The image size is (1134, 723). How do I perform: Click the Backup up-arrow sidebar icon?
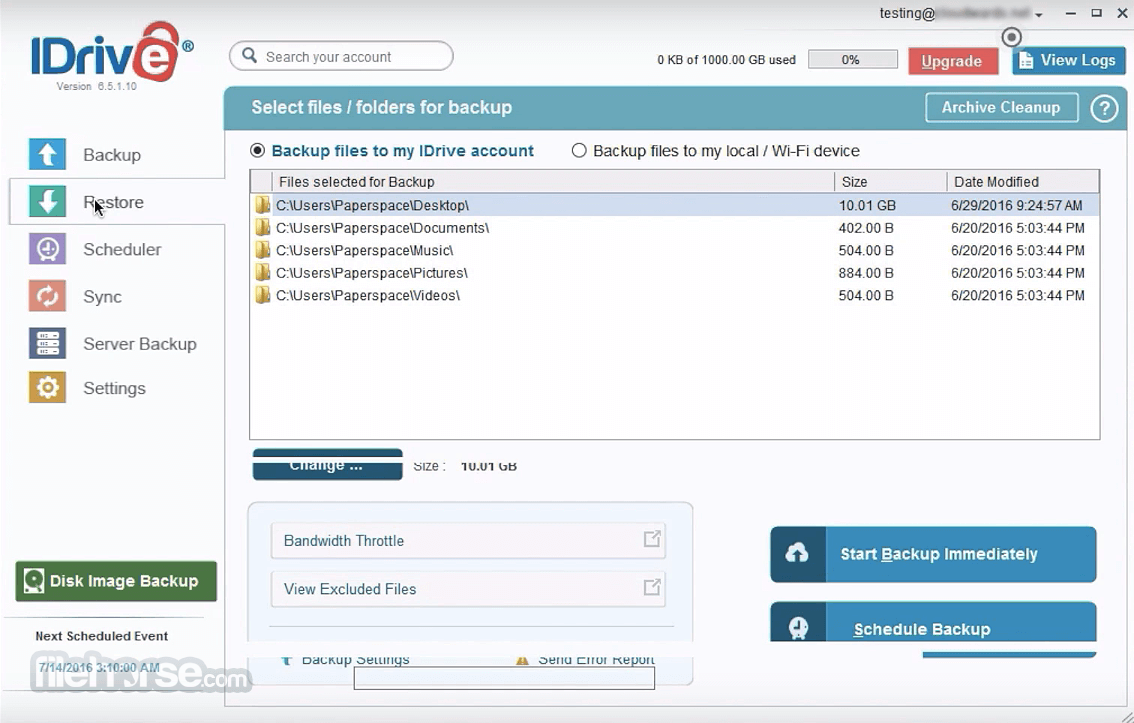coord(47,154)
